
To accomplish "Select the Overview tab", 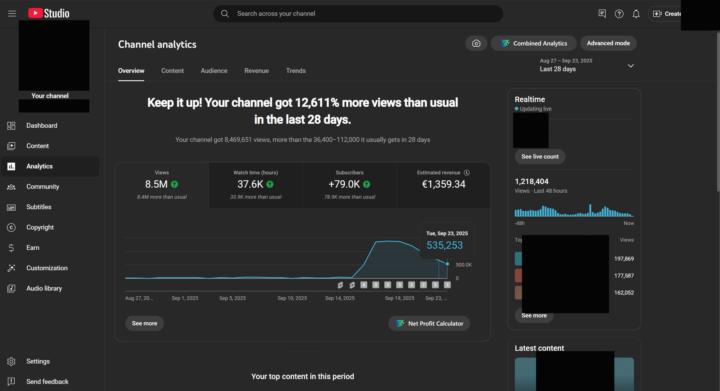I will point(131,71).
